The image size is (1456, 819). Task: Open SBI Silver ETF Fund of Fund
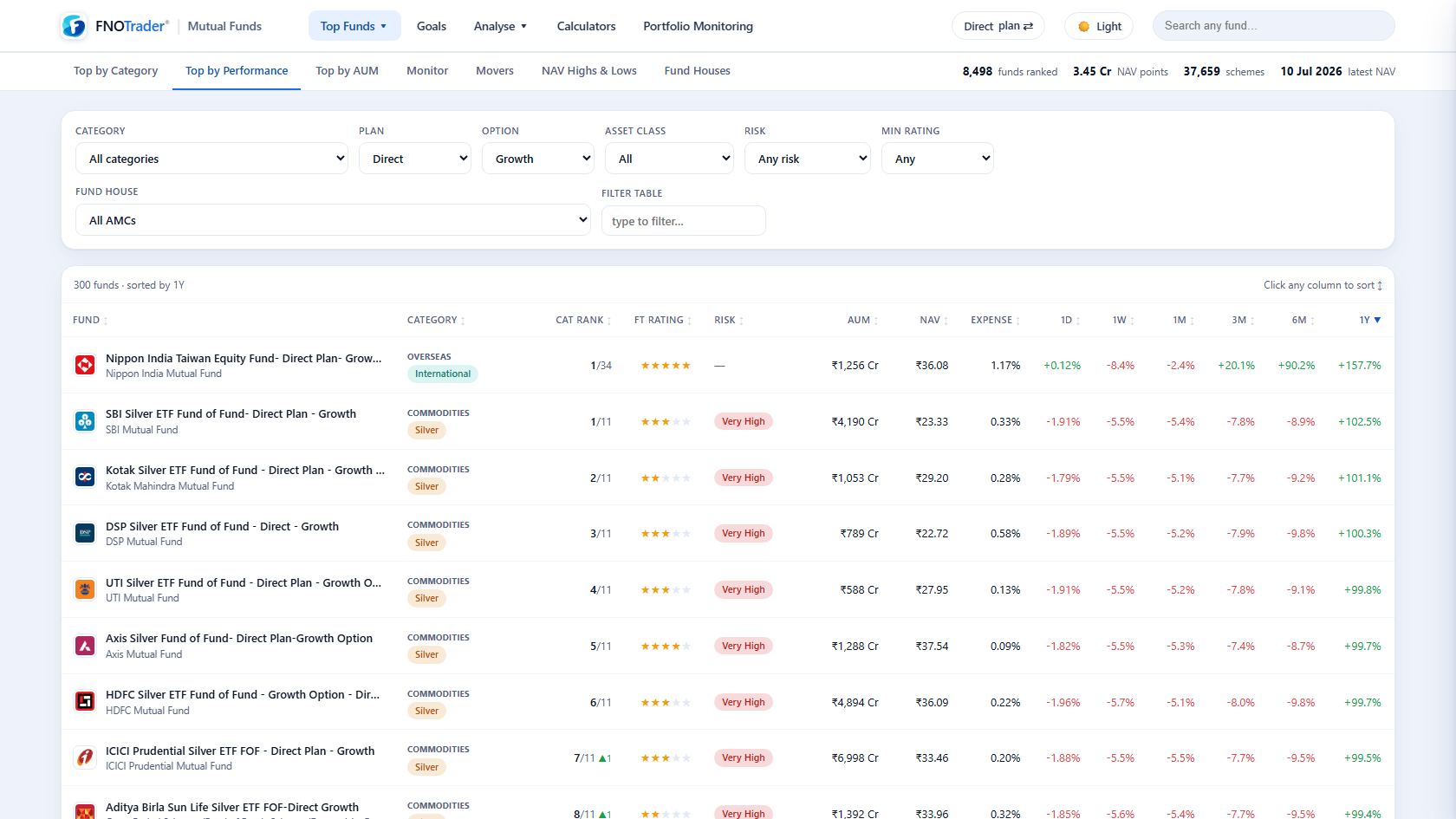pyautogui.click(x=231, y=413)
